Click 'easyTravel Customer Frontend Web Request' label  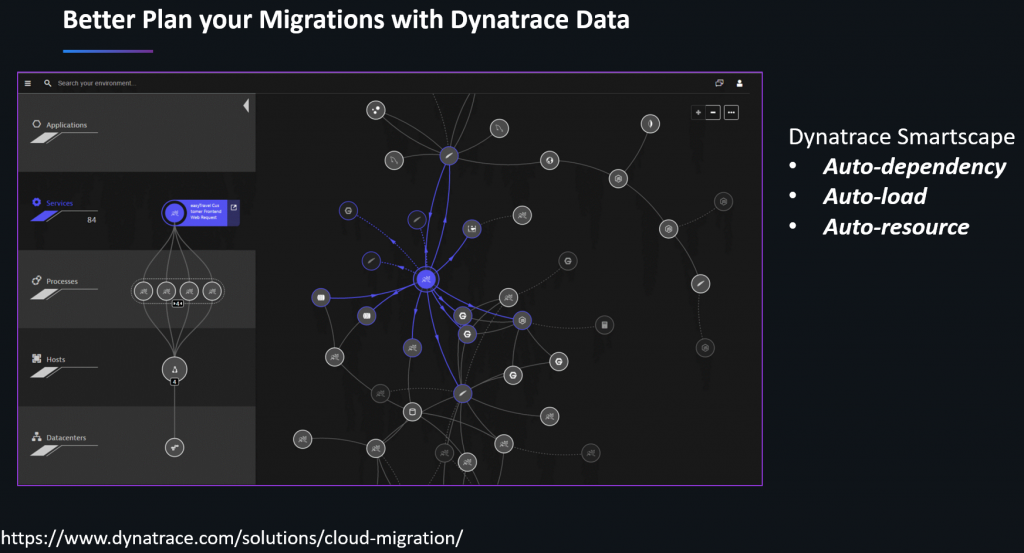point(205,212)
